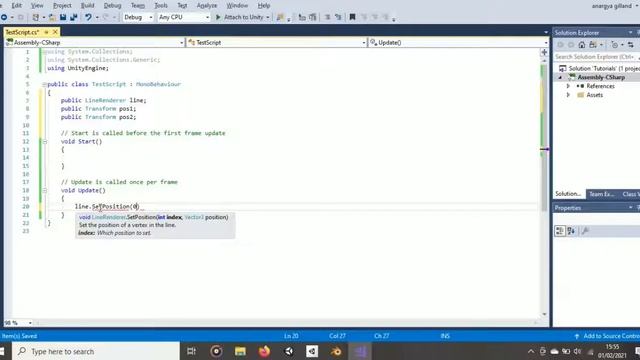Click the uncomment lines icon
Image resolution: width=640 pixels, height=360 pixels.
tap(338, 17)
